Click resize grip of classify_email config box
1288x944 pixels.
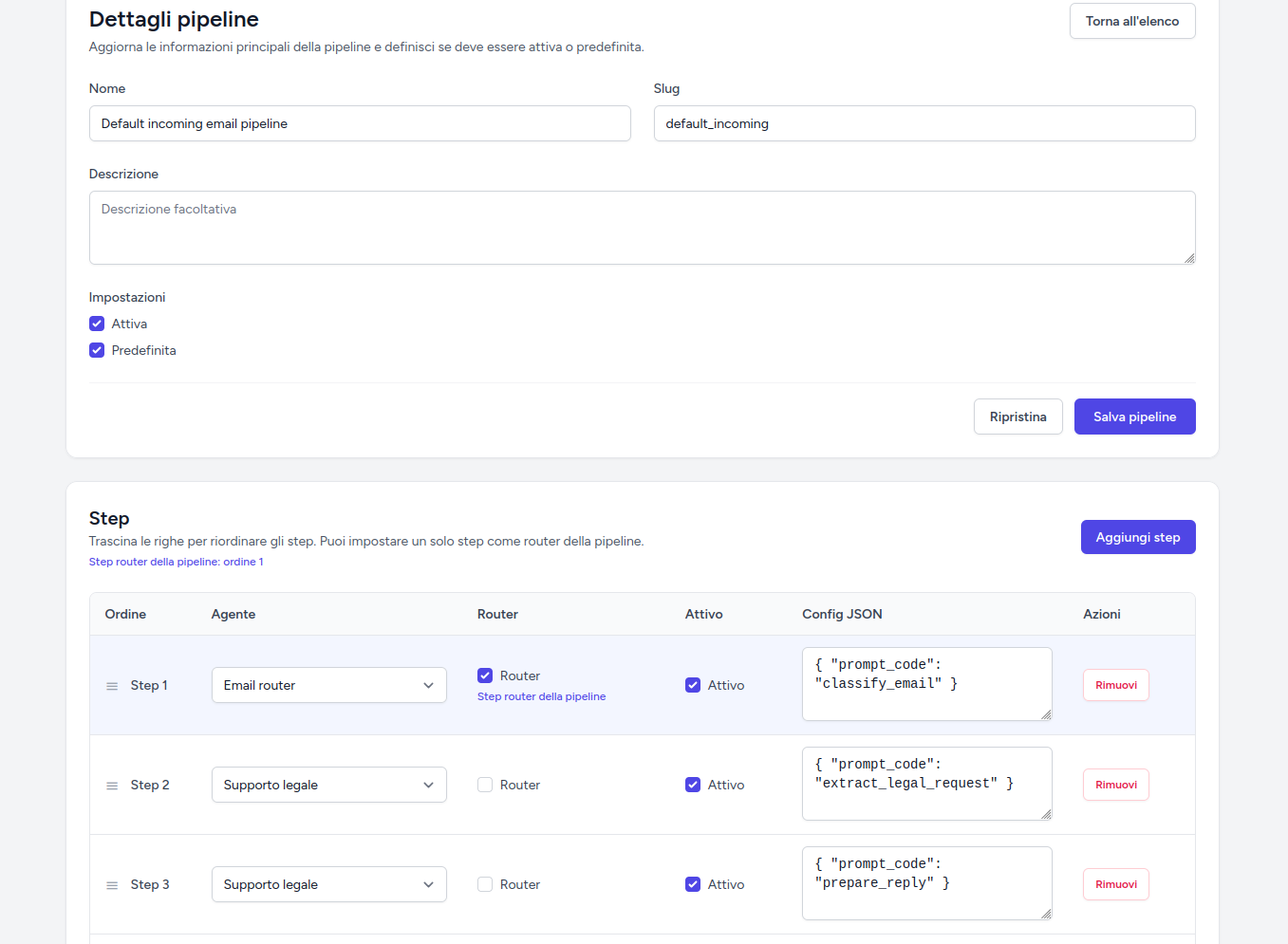point(1046,714)
